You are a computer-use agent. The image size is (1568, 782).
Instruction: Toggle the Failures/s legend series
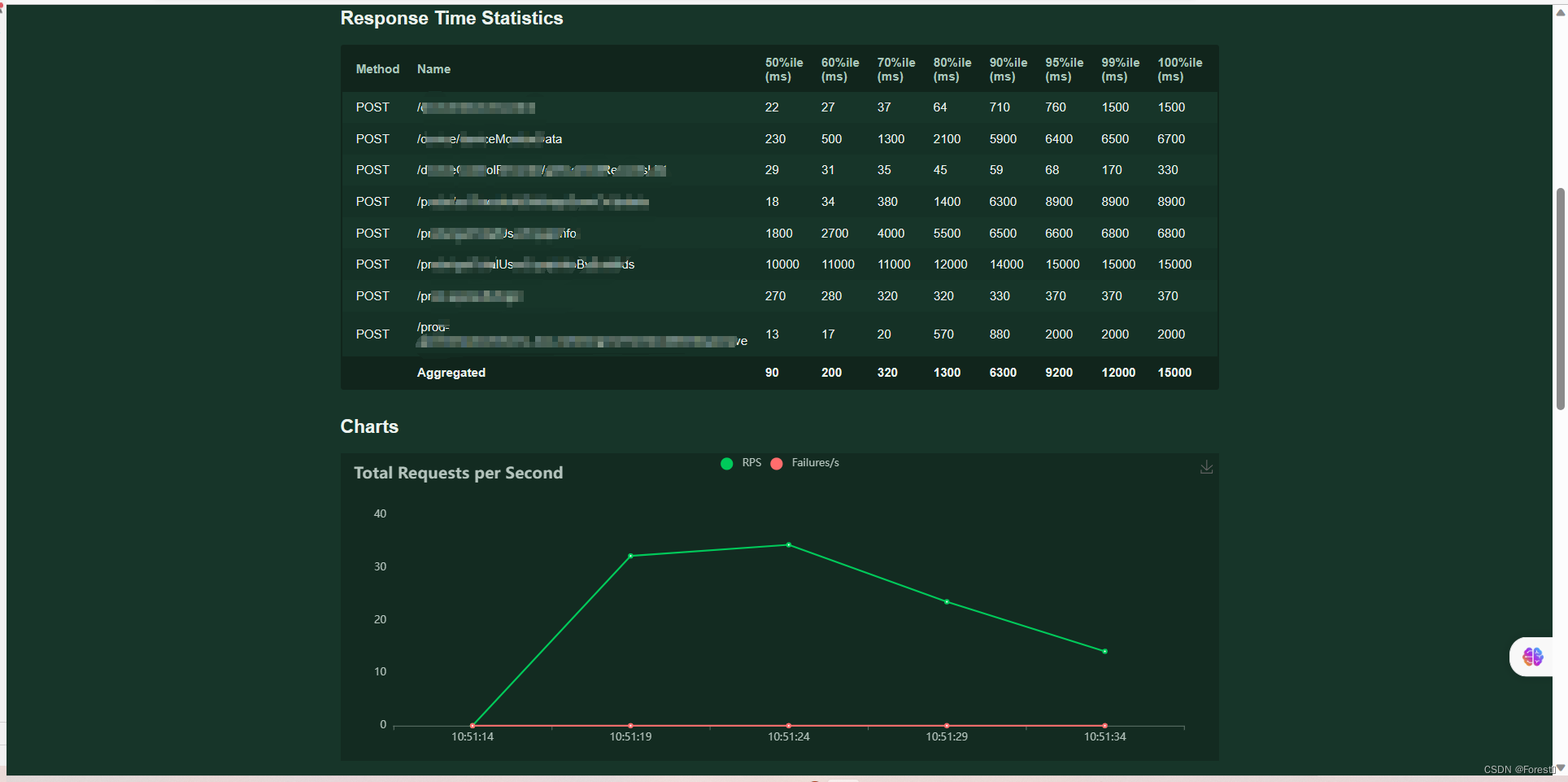804,463
